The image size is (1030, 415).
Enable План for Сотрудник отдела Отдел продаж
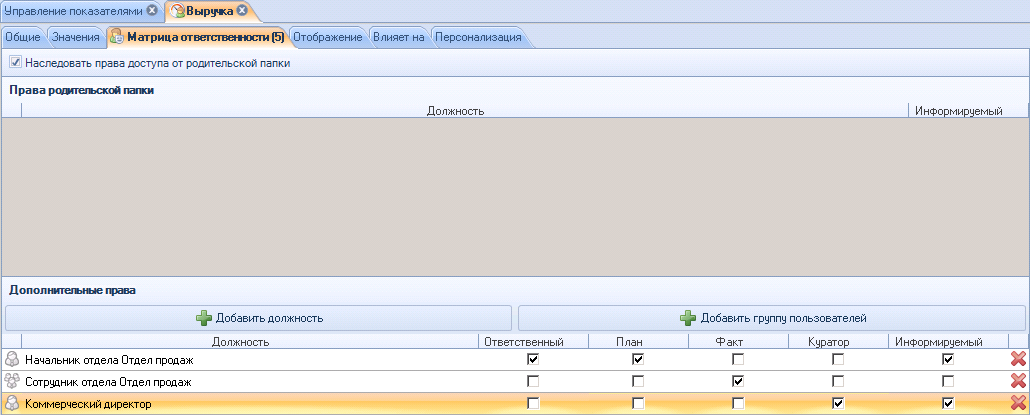coord(638,381)
